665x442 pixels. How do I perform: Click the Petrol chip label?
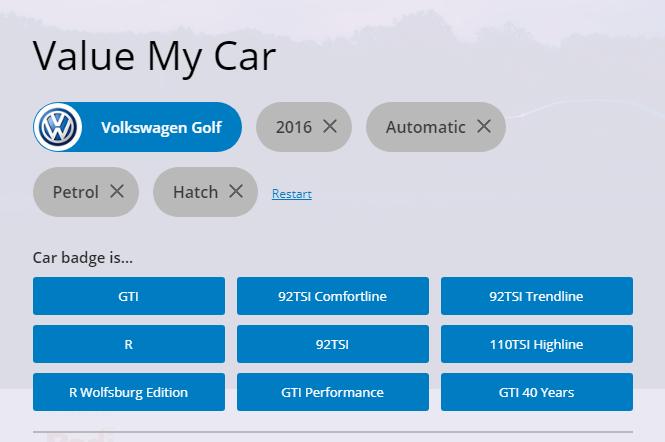click(76, 192)
